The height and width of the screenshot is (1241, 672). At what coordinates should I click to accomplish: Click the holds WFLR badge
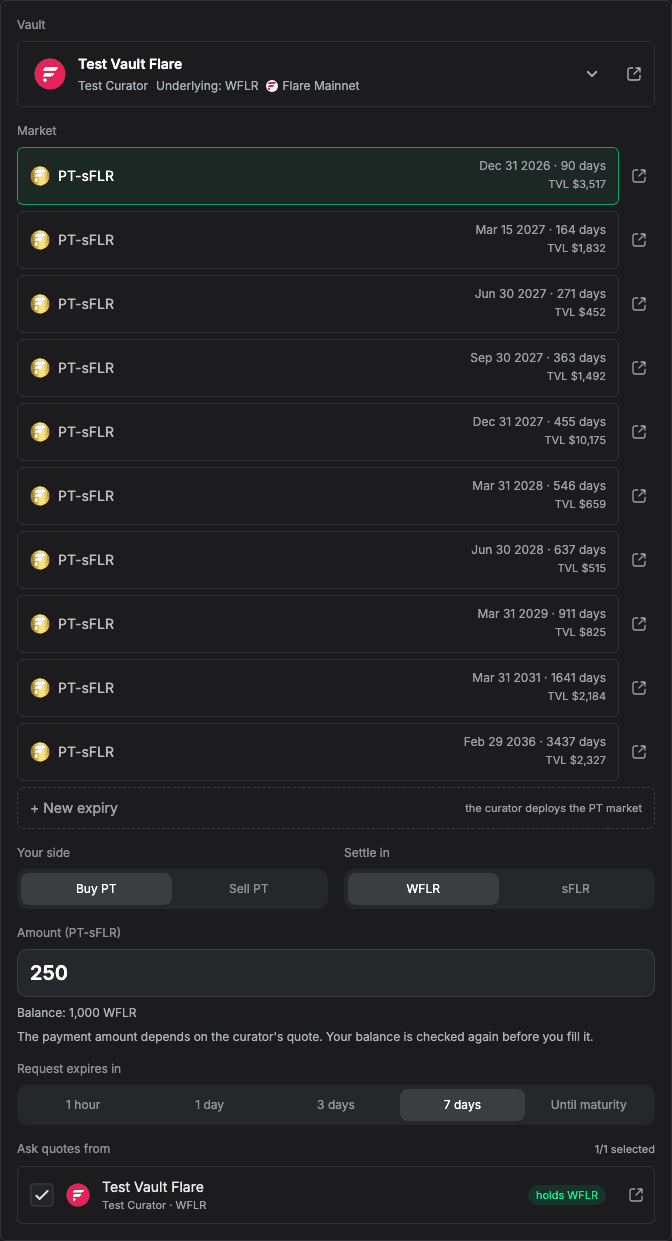[x=567, y=1195]
